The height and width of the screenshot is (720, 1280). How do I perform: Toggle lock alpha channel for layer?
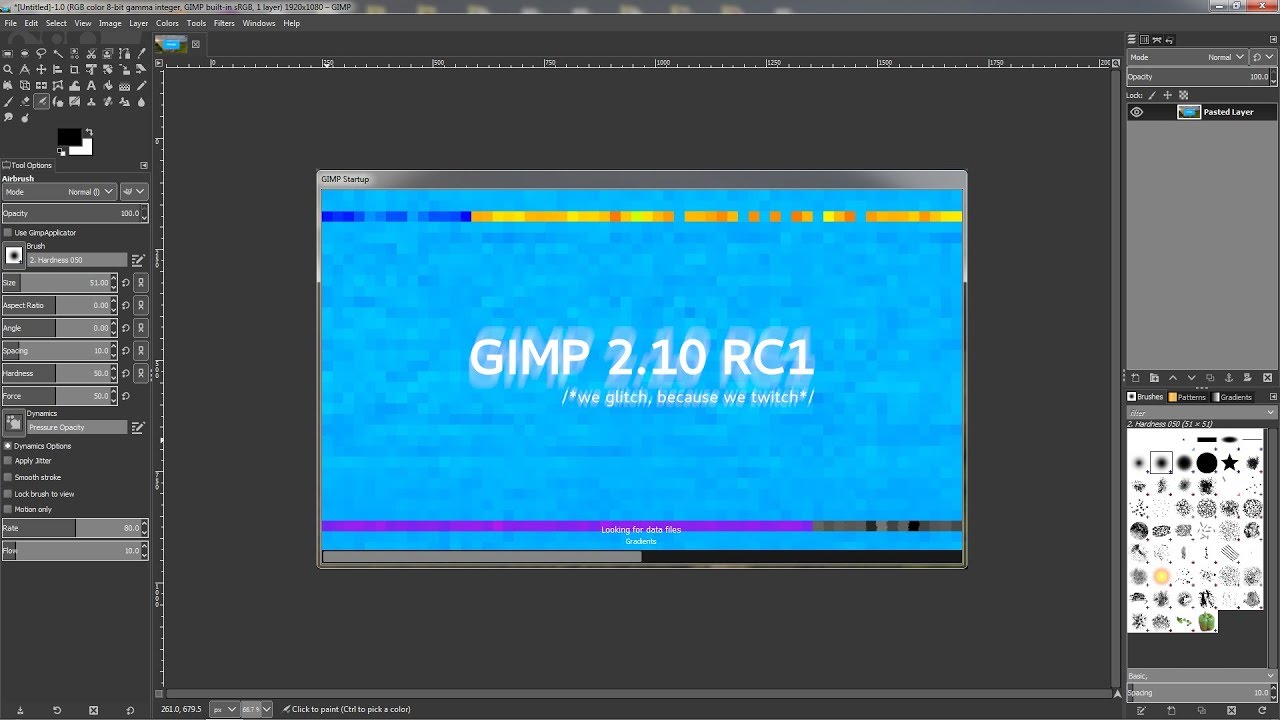tap(1183, 95)
